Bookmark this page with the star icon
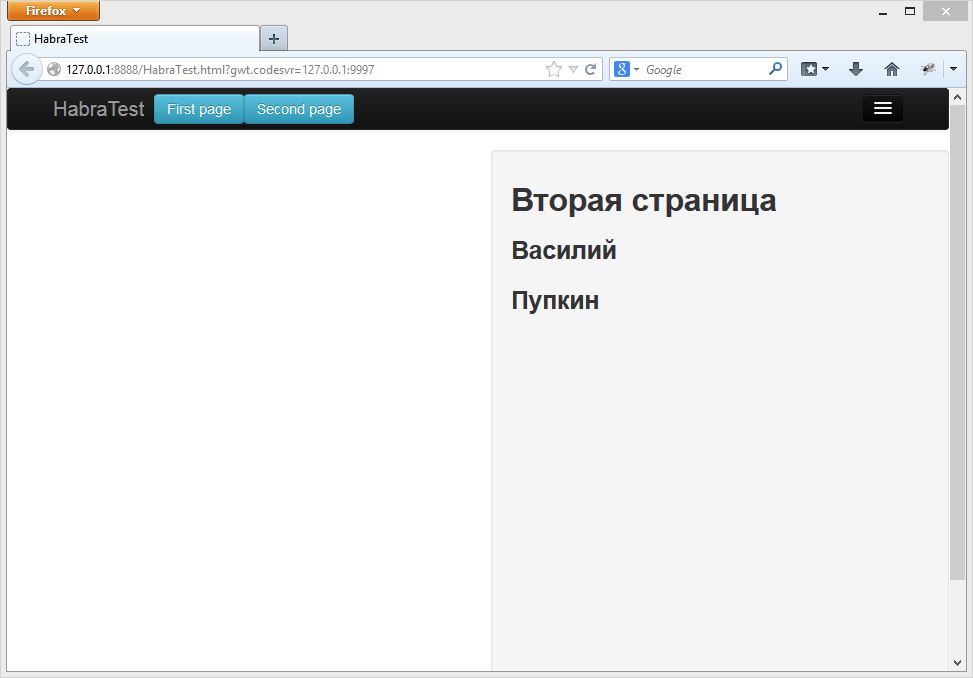The image size is (973, 678). [x=552, y=69]
